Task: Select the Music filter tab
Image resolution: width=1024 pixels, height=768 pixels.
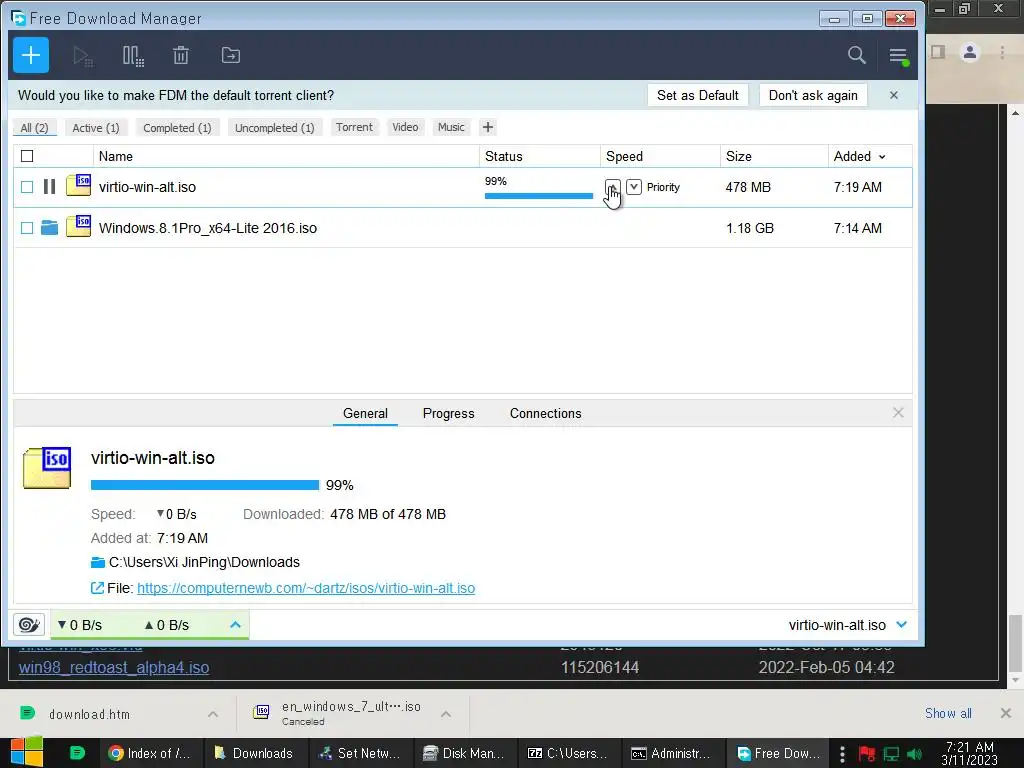Action: click(x=451, y=127)
